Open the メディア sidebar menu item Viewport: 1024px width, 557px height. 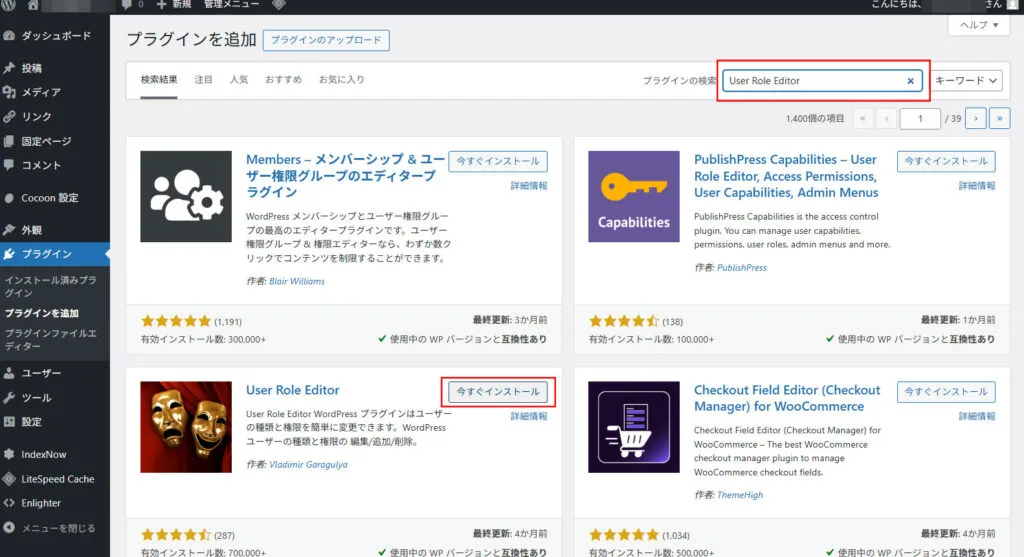(40, 92)
